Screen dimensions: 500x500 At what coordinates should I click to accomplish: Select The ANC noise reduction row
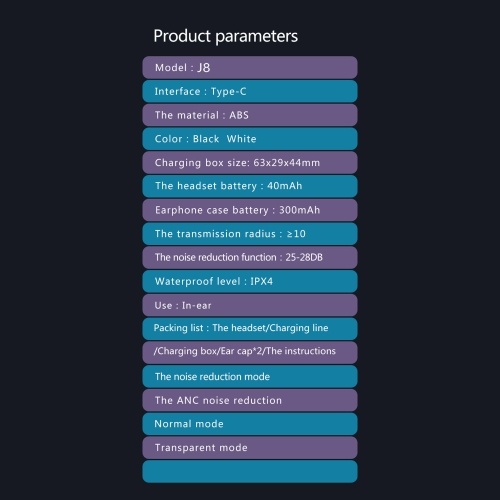coord(250,400)
